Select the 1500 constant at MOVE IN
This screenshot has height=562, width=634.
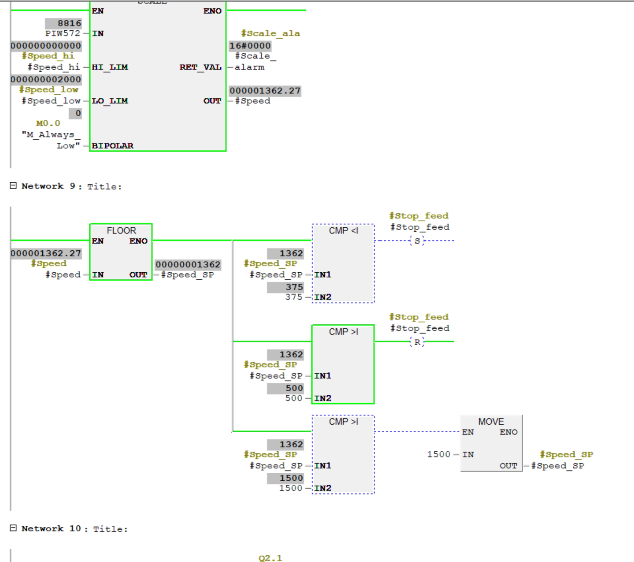[x=437, y=454]
